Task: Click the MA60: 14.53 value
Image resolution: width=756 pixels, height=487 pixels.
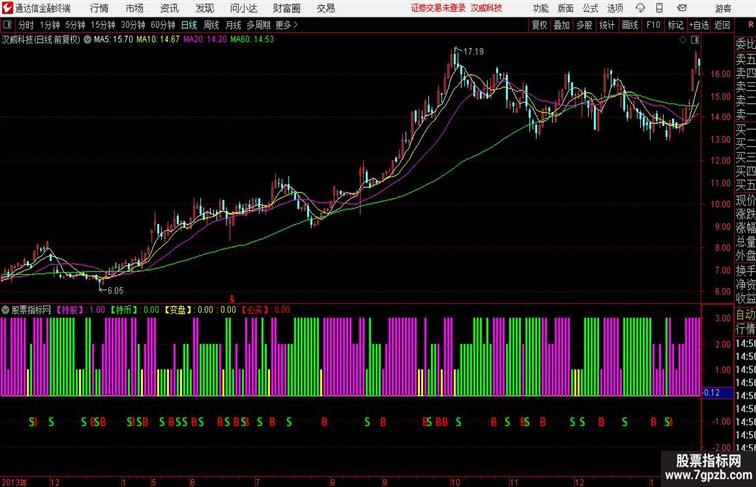Action: tap(252, 40)
